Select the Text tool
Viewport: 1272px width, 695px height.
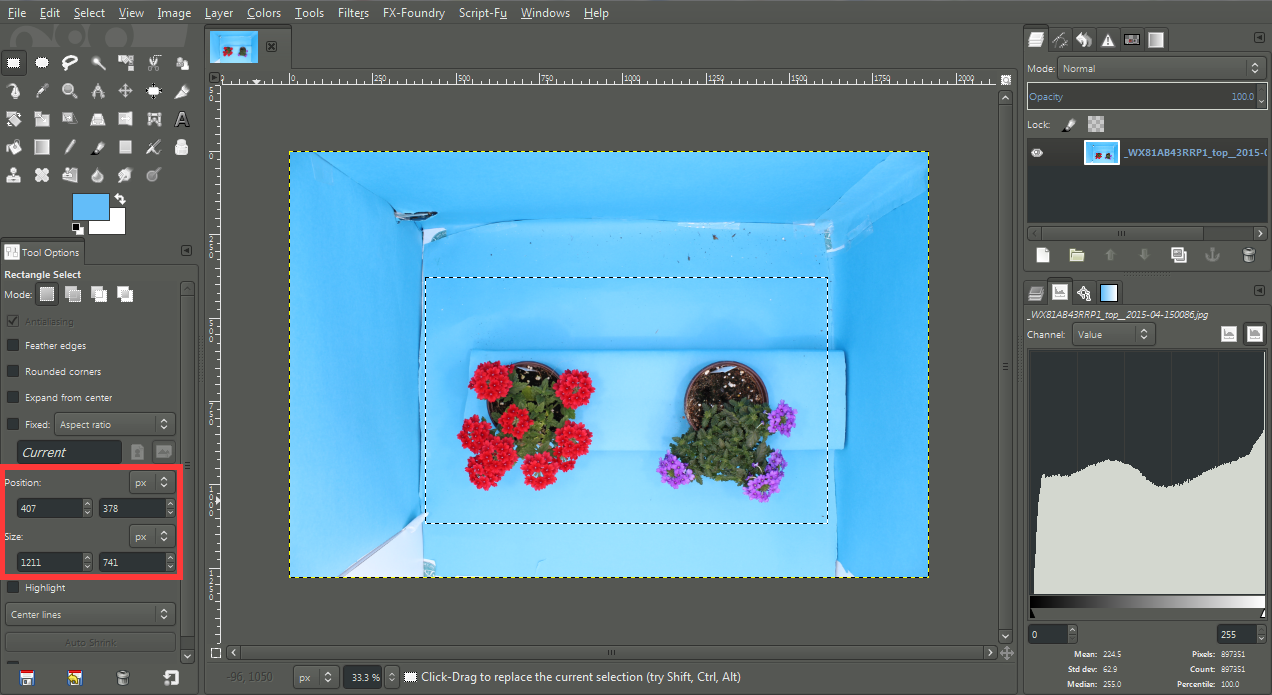coord(182,119)
